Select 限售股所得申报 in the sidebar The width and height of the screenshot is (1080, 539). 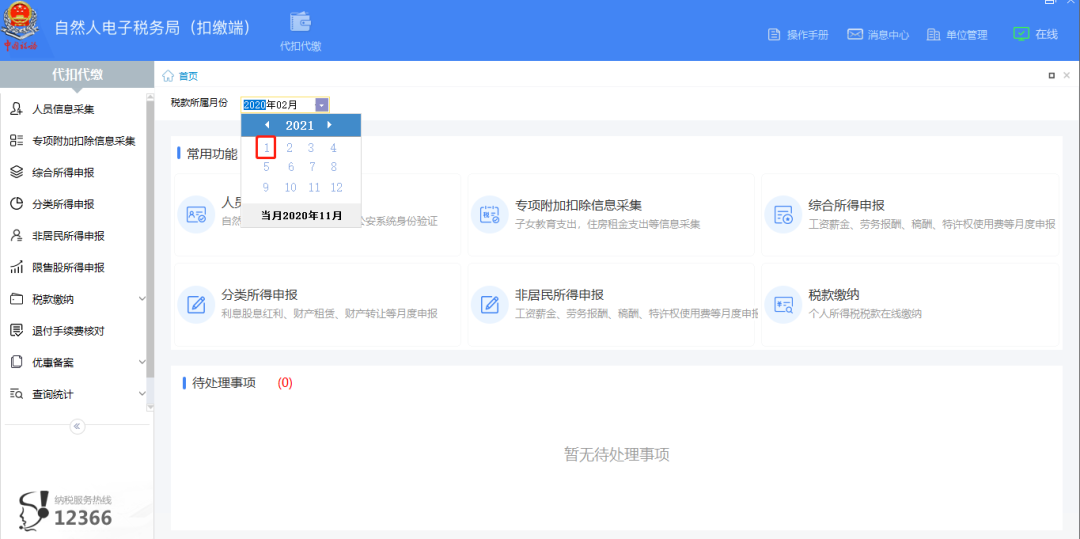(x=68, y=267)
